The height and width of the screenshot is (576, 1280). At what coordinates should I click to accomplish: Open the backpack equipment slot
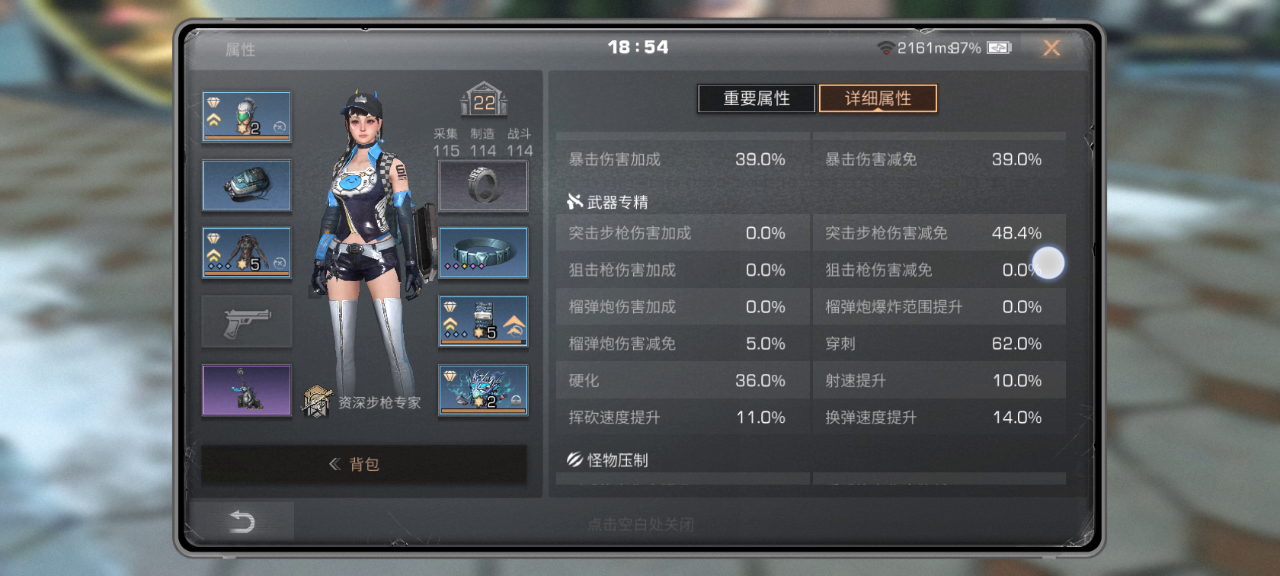pos(247,185)
